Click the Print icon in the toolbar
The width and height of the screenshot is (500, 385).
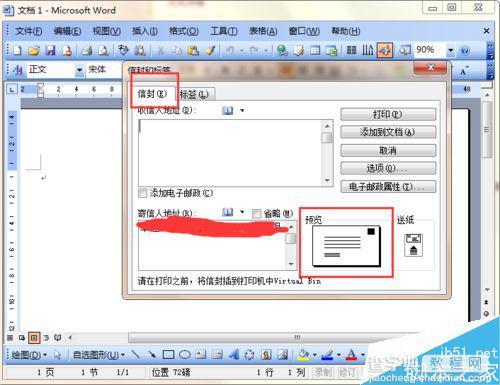87,50
